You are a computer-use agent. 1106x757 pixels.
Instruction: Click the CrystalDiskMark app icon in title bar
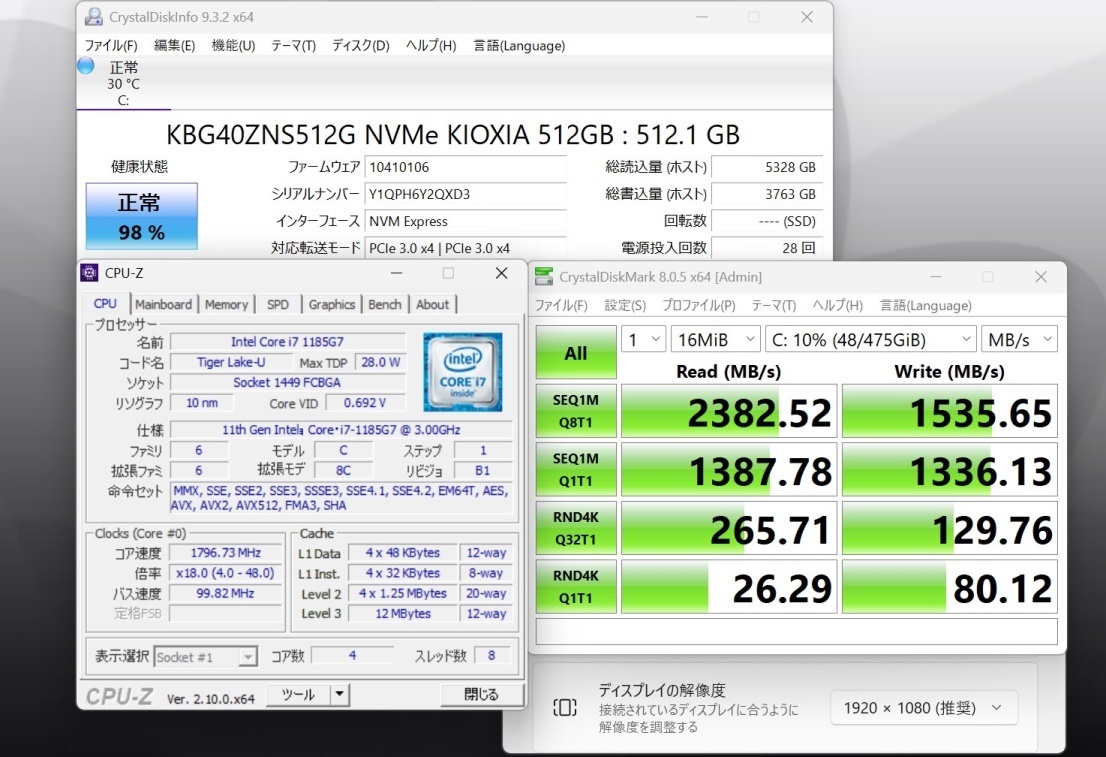click(544, 277)
